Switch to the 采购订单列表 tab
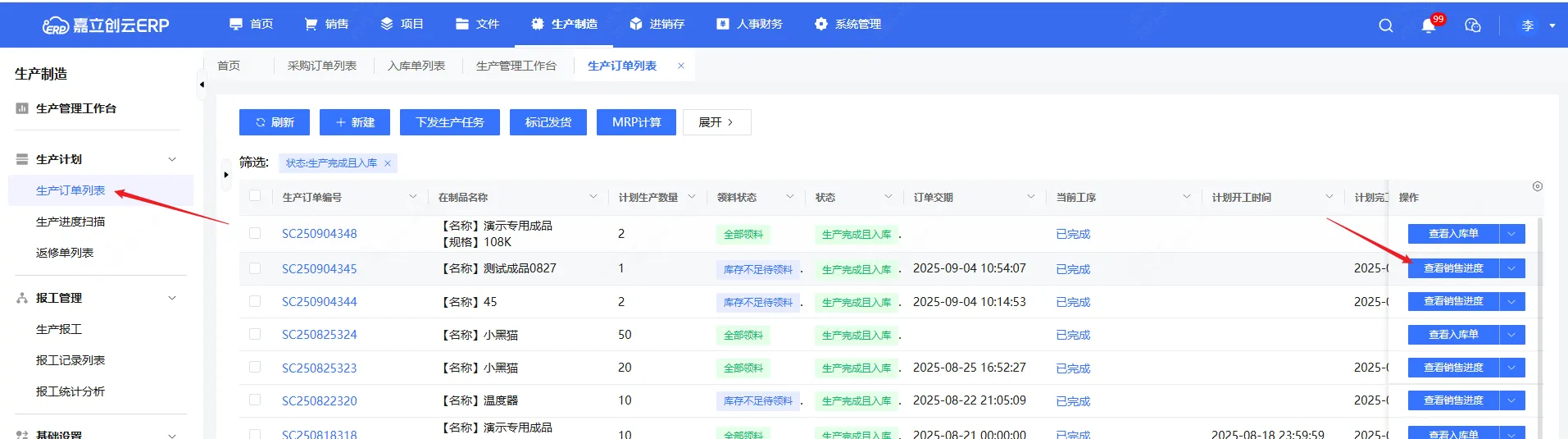Screen dimensions: 1568x439 click(321, 66)
